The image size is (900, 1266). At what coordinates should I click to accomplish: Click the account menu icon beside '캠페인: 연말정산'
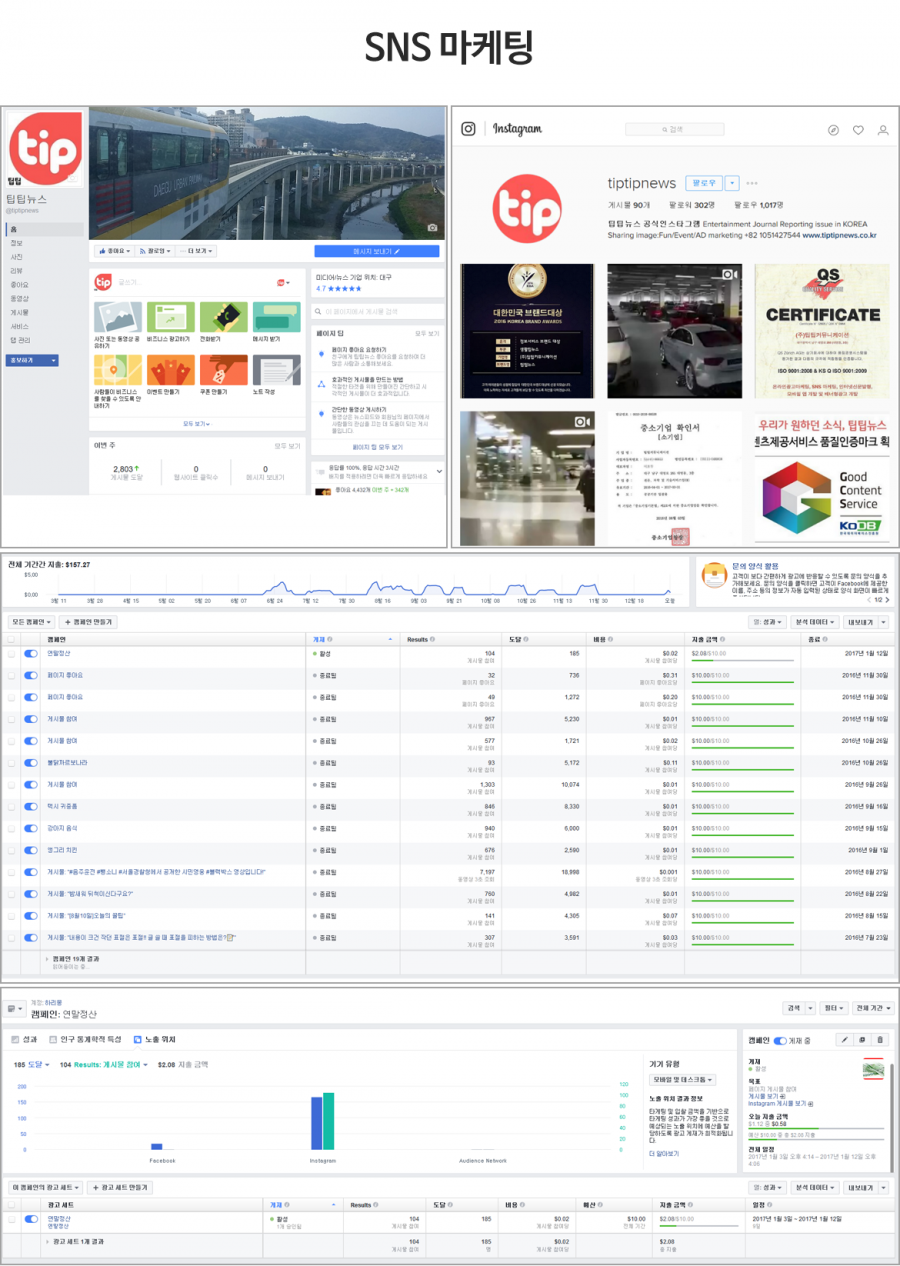click(x=15, y=1009)
